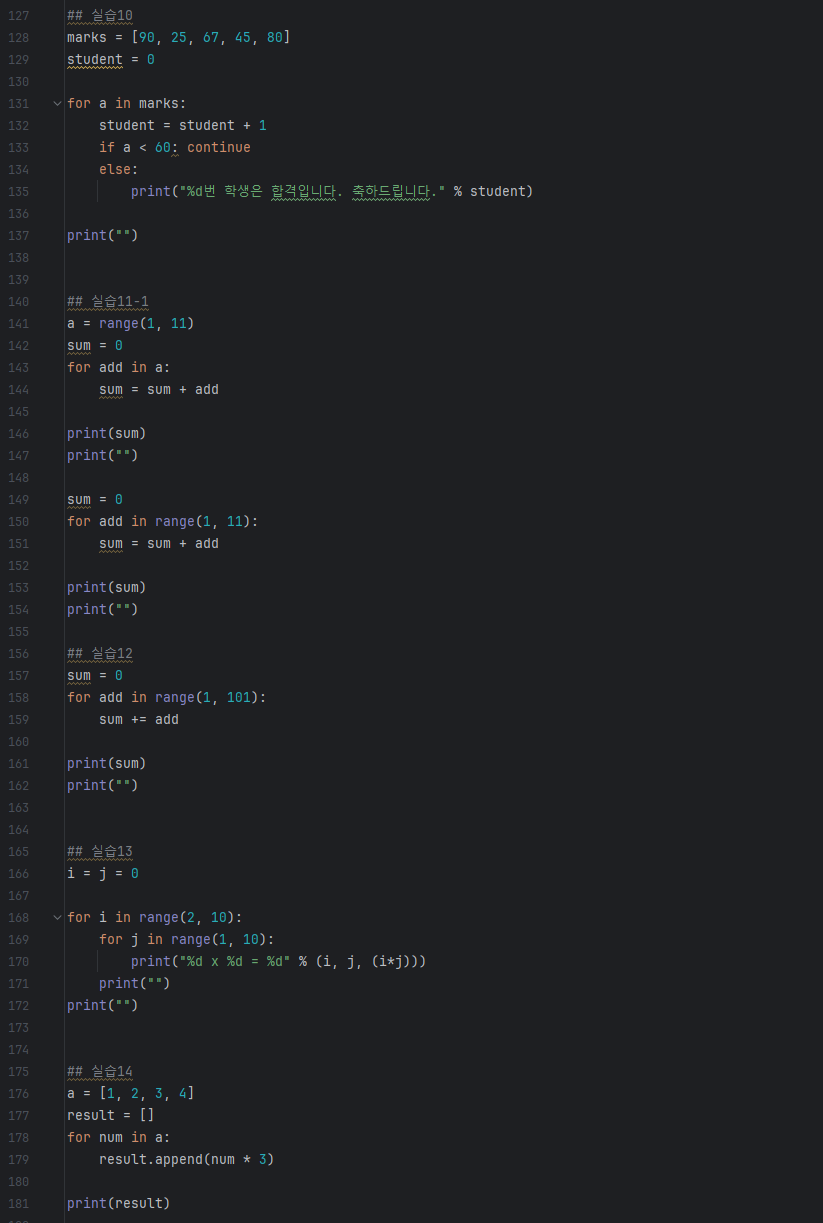
Task: Click the print line with '%d x %d = %d'
Action: pyautogui.click(x=279, y=961)
